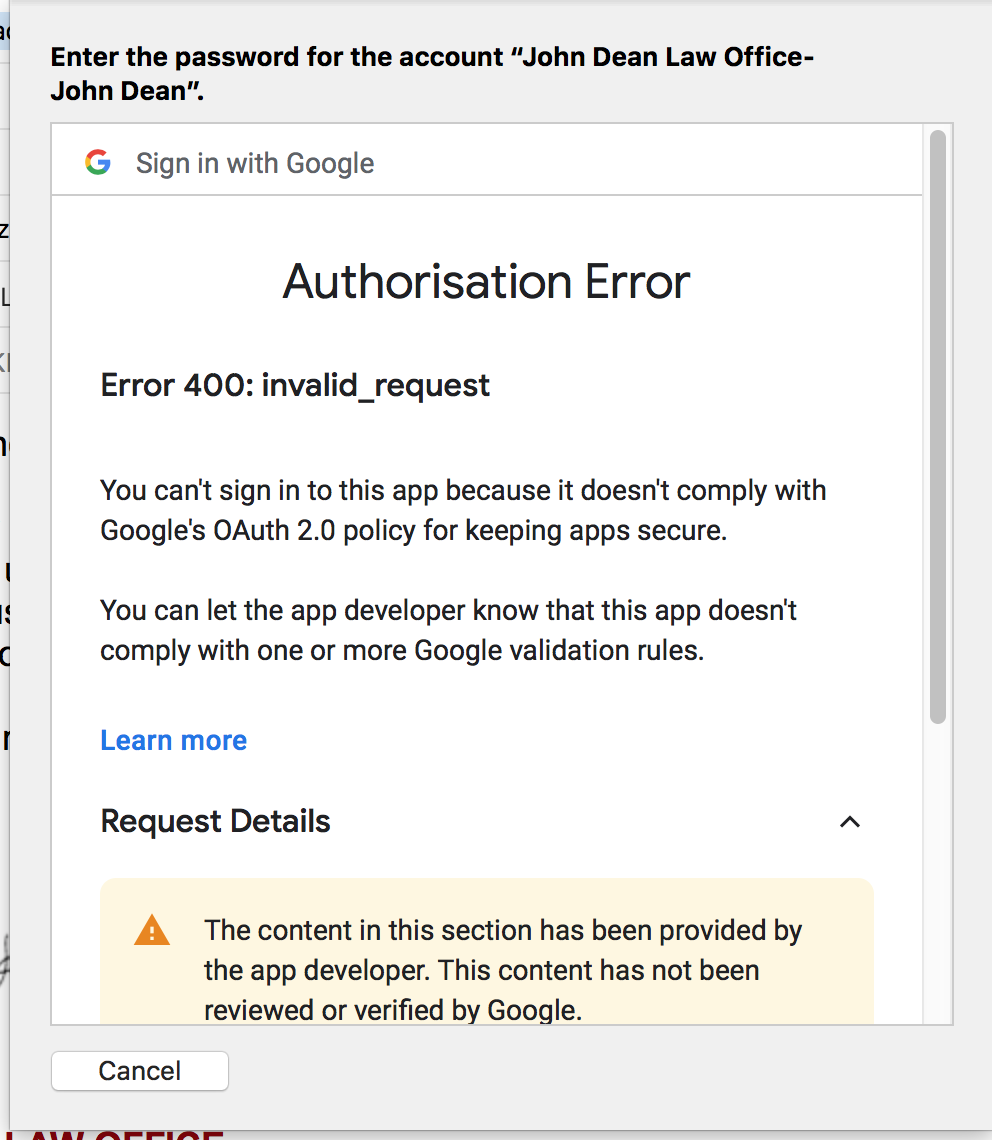992x1140 pixels.
Task: Click the orange warning triangle icon
Action: tap(152, 930)
